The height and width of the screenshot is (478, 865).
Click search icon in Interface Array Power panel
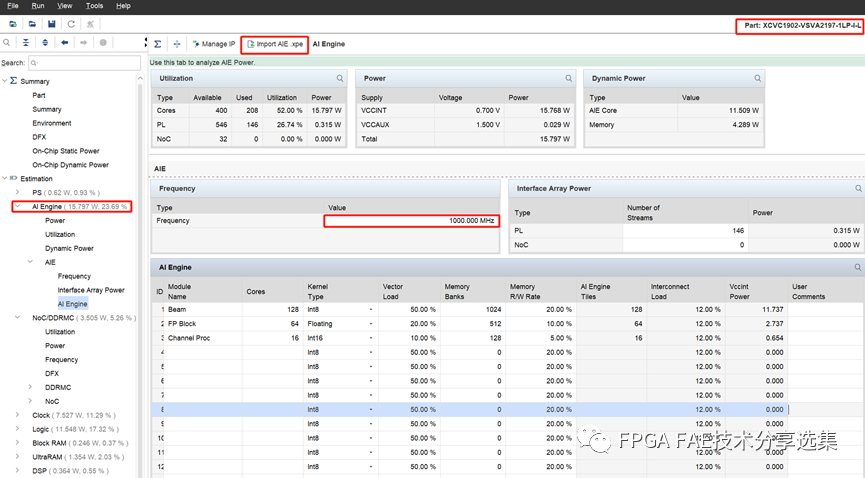click(x=858, y=188)
